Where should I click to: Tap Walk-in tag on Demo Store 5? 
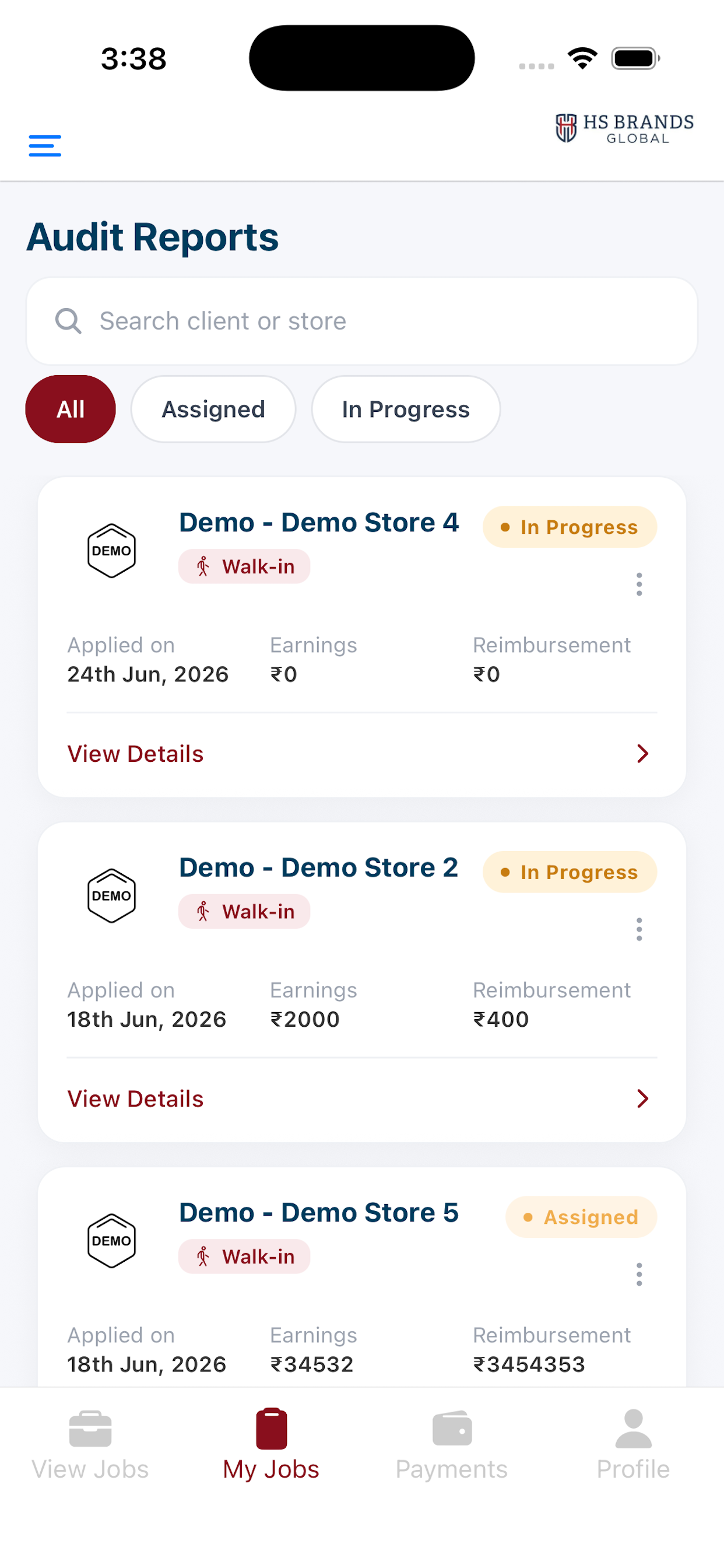coord(244,1256)
